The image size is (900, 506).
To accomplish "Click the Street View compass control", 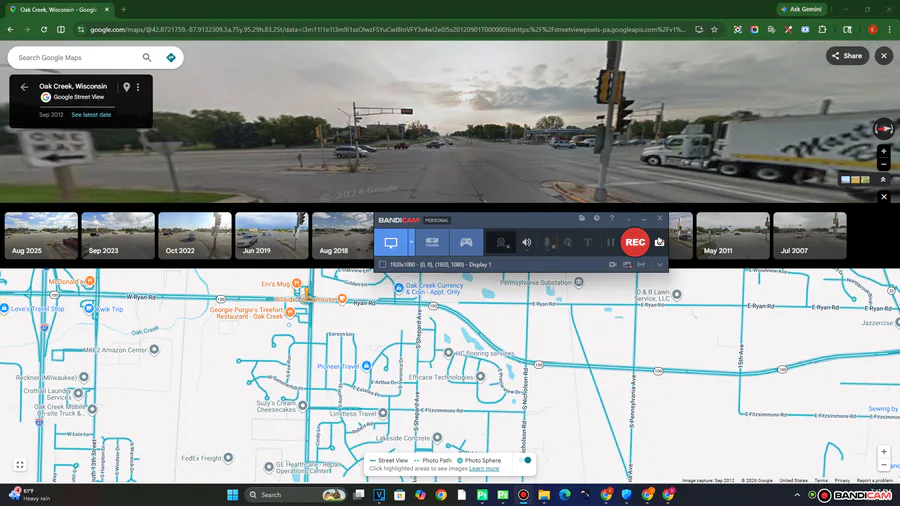I will click(x=884, y=129).
